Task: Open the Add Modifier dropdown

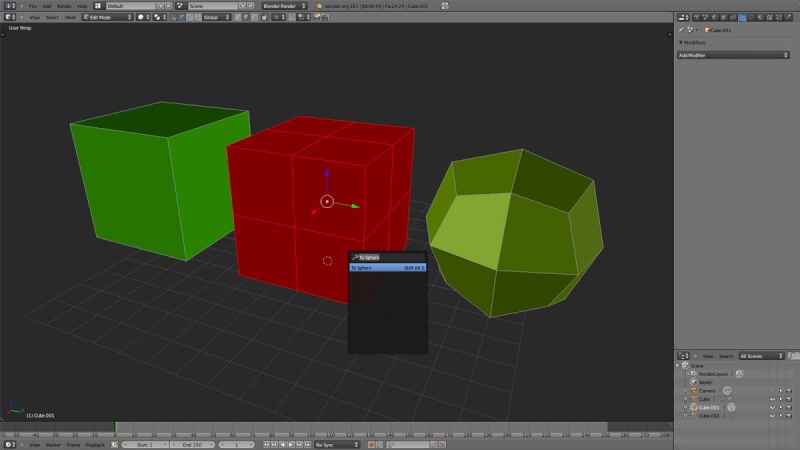Action: [733, 55]
